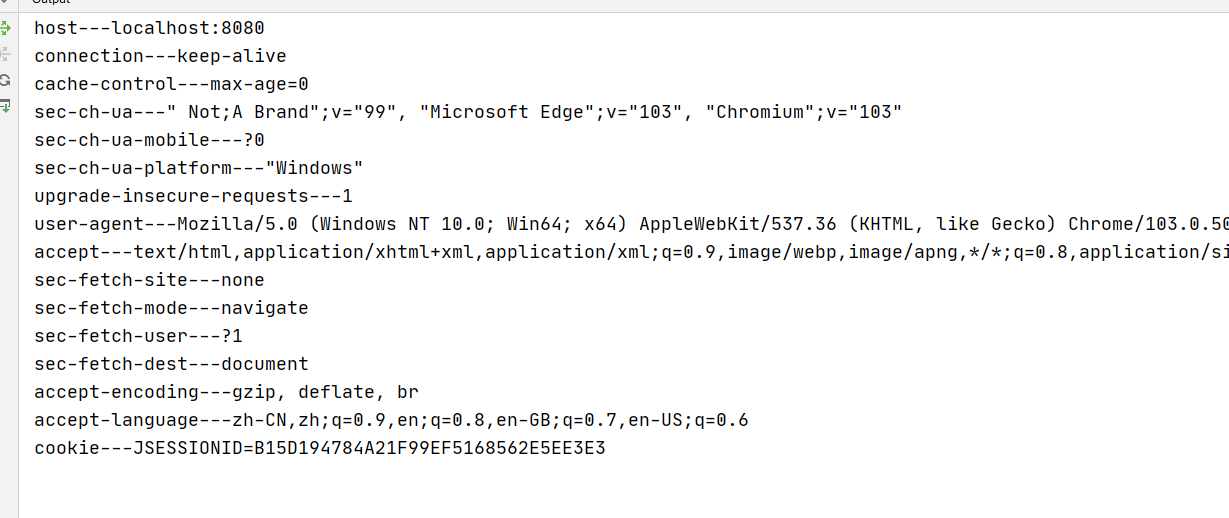This screenshot has width=1229, height=518.
Task: Click the upgrade-insecure-requests---1 line
Action: [193, 196]
